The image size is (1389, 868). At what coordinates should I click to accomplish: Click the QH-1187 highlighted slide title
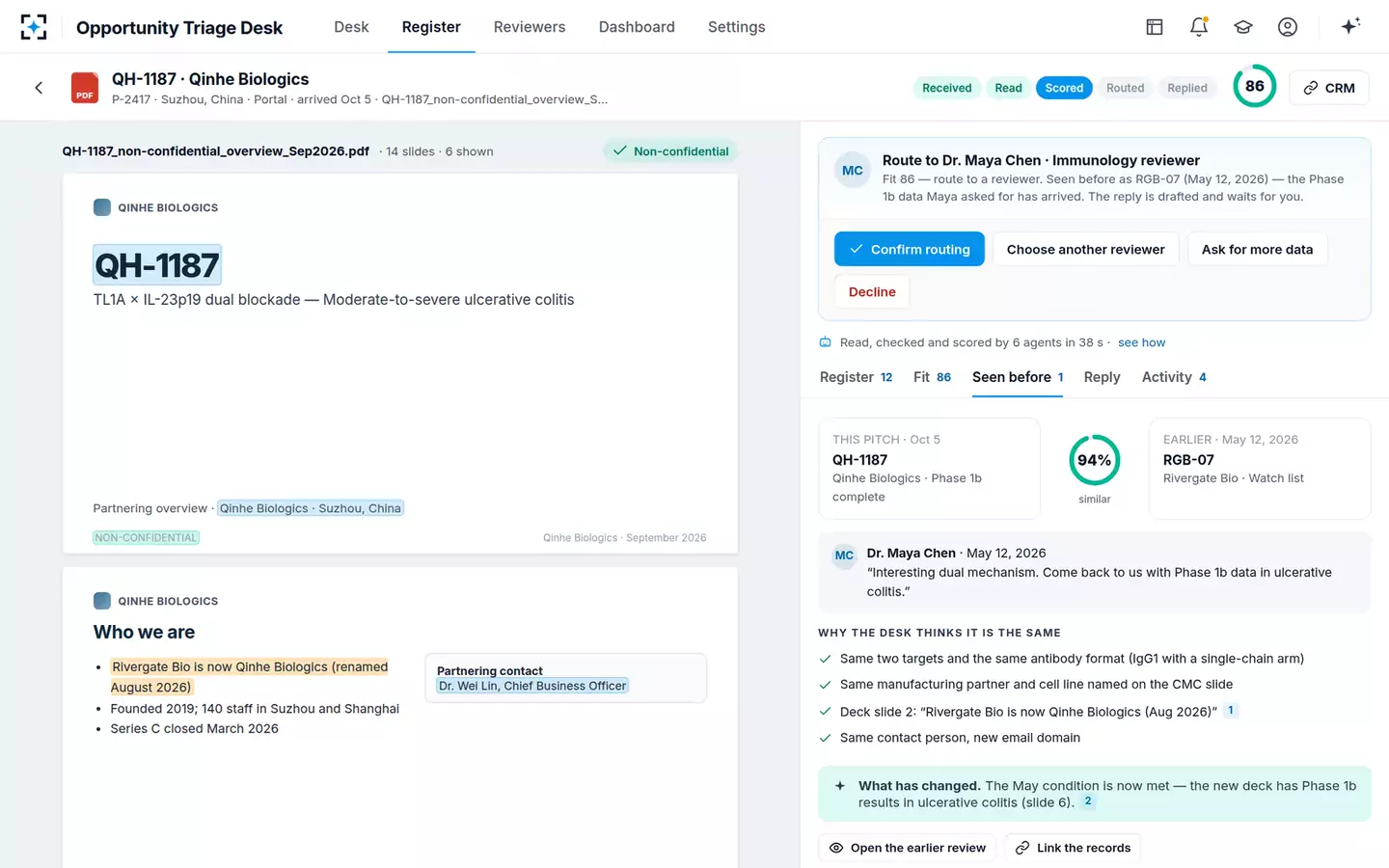click(x=157, y=265)
